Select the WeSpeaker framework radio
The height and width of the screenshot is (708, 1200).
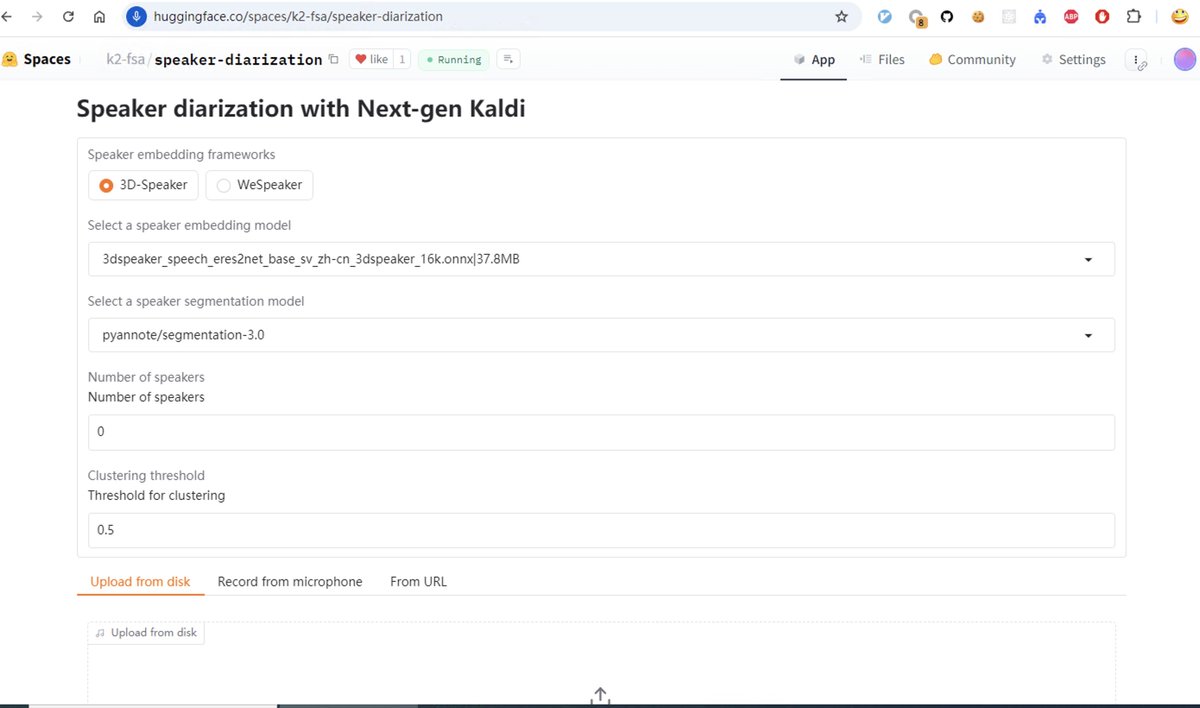click(260, 185)
